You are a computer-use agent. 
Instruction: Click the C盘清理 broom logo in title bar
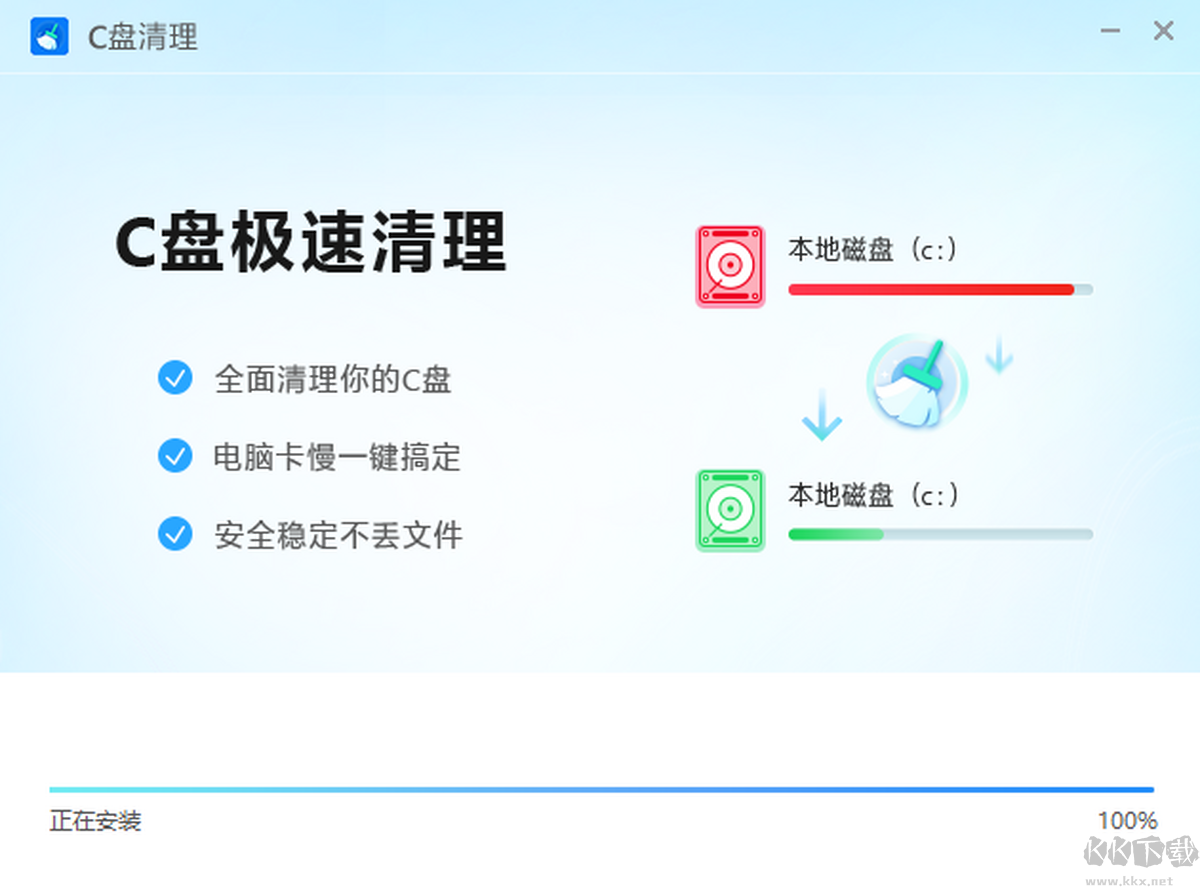pyautogui.click(x=48, y=35)
